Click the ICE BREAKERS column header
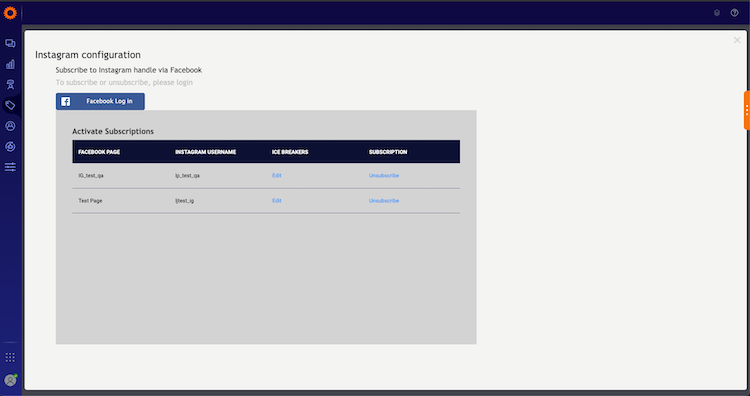Viewport: 750px width, 396px height. (290, 152)
